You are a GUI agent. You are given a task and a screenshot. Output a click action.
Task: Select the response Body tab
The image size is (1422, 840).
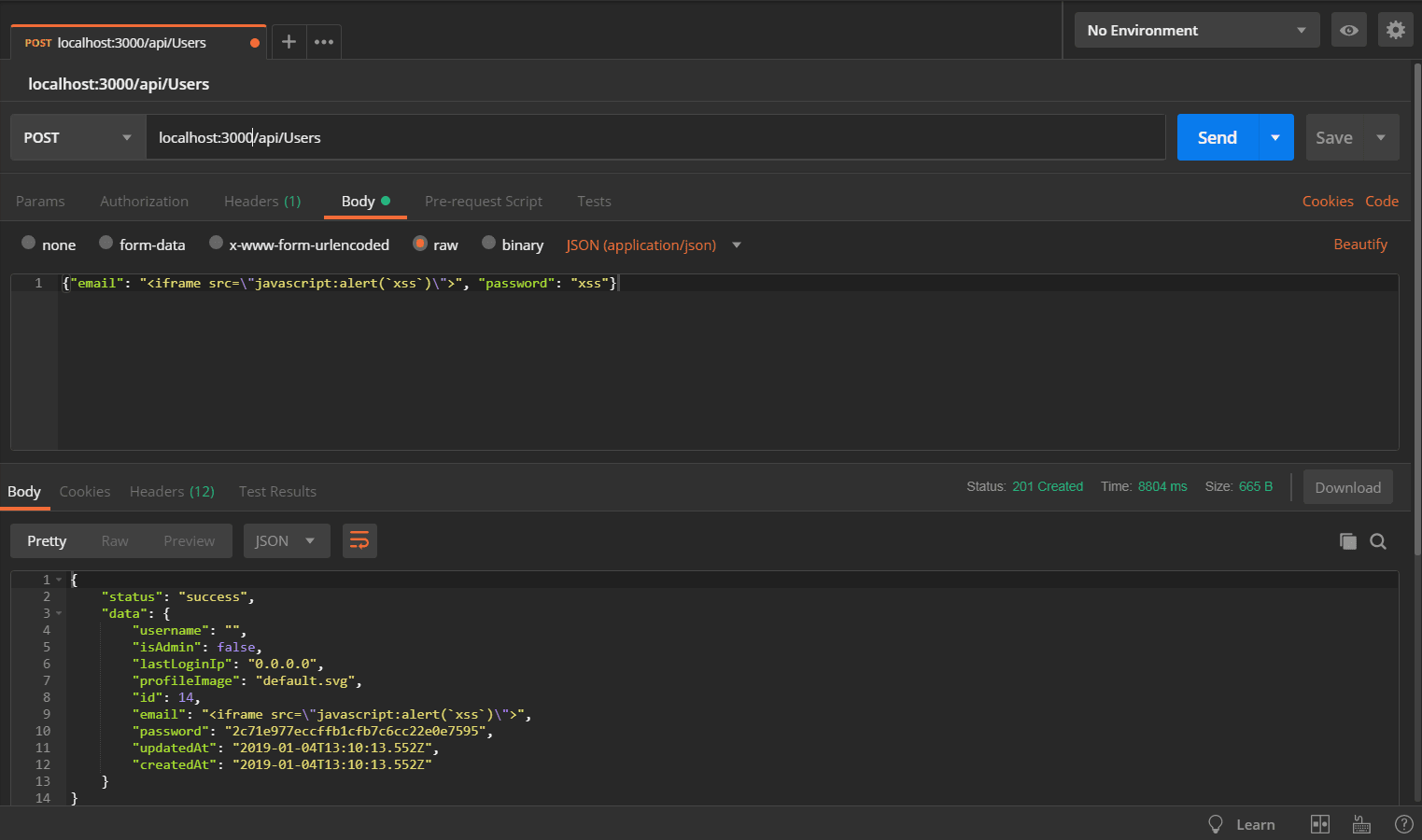click(24, 491)
